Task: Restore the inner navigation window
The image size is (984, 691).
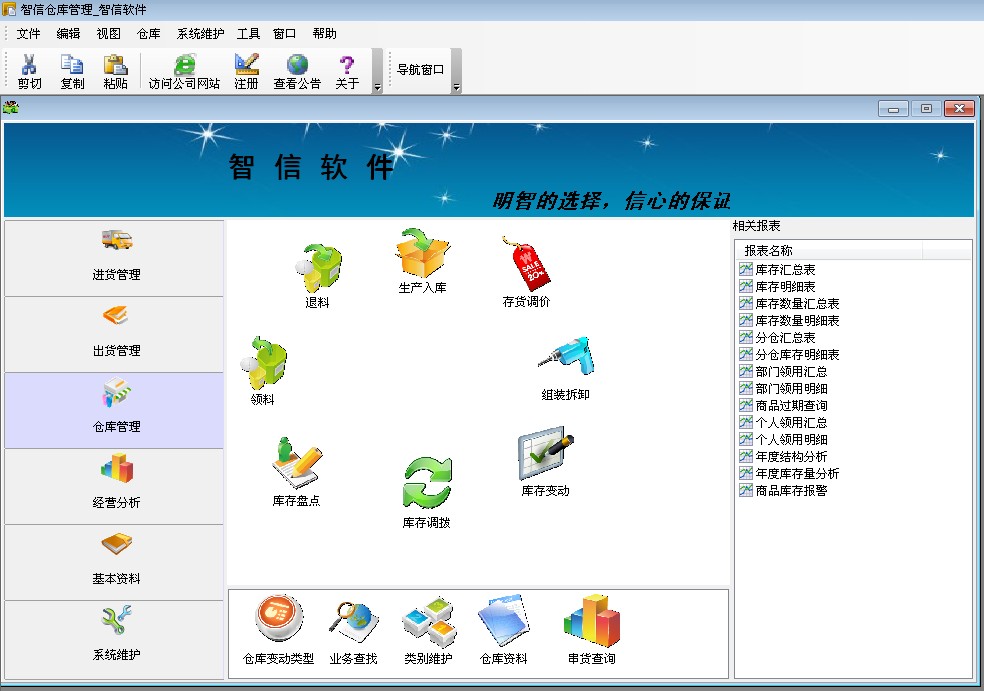Action: pyautogui.click(x=926, y=109)
